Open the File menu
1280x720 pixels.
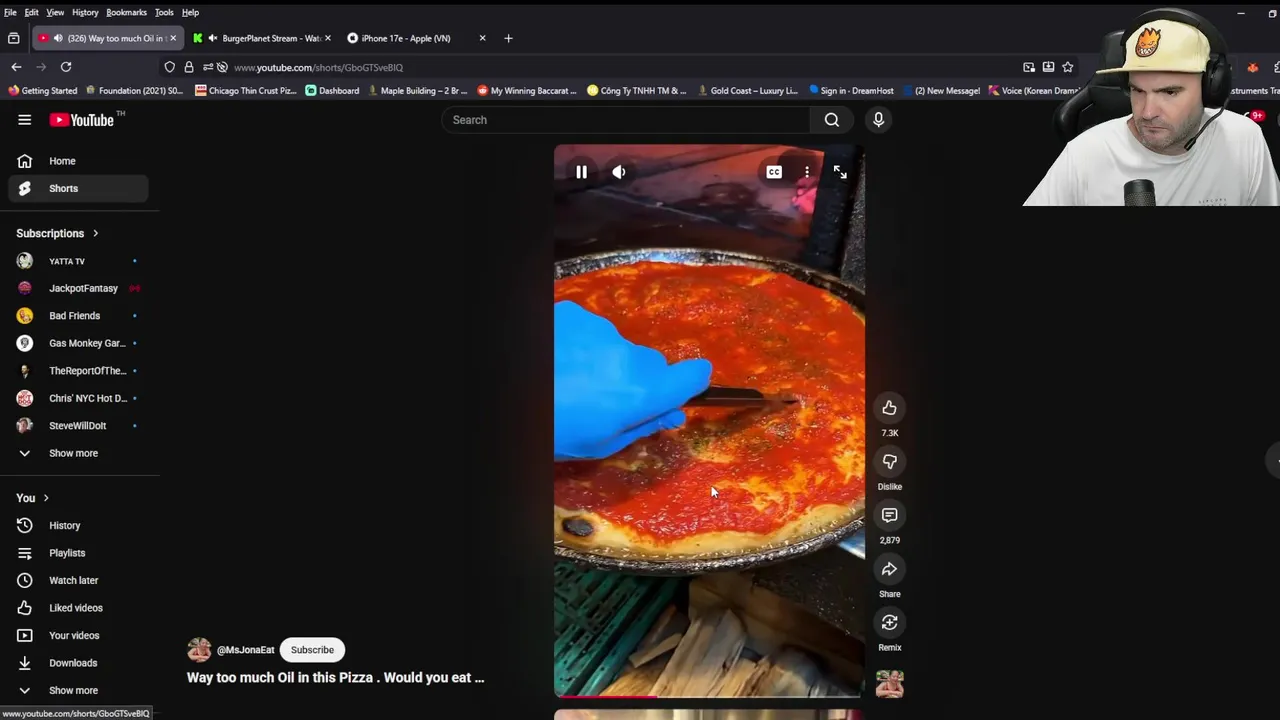[10, 12]
